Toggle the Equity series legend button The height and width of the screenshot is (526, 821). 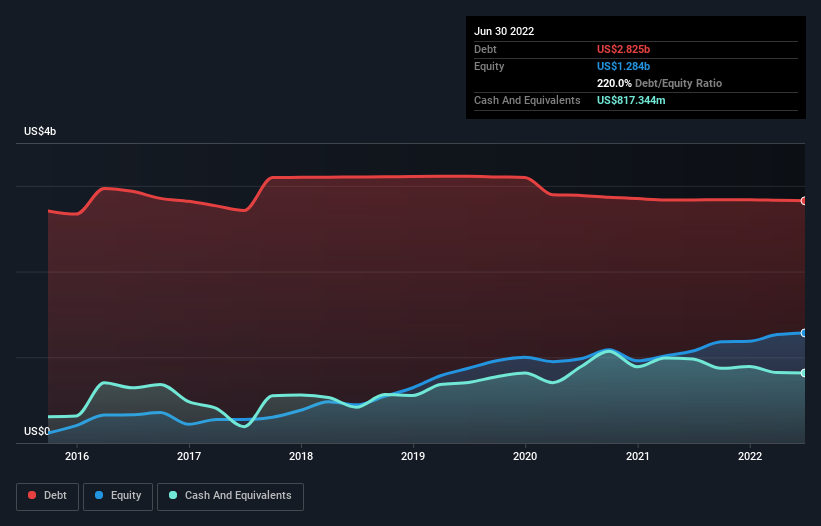pyautogui.click(x=118, y=496)
